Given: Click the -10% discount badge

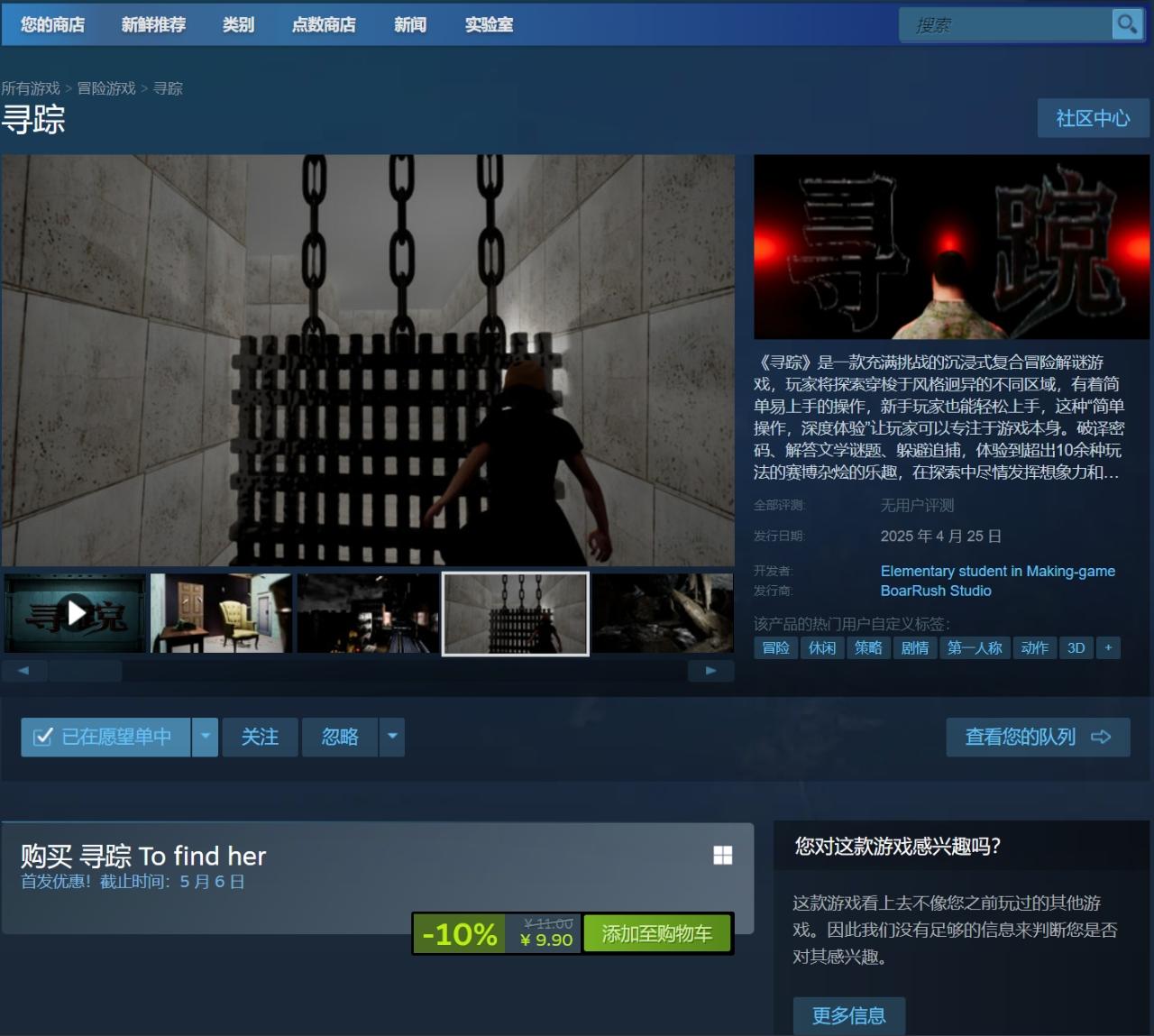Looking at the screenshot, I should point(460,933).
